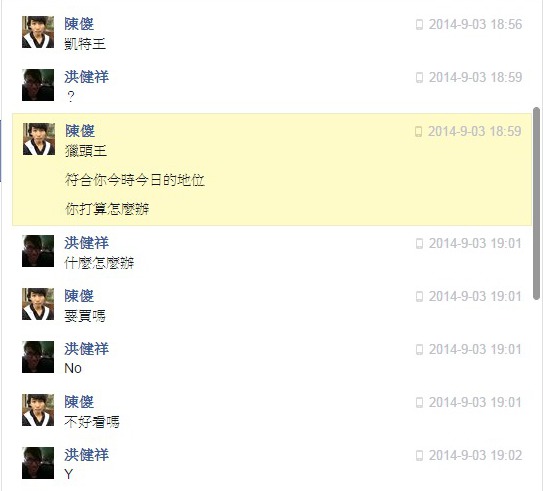Click the phone icon in the highlighted message
543x491 pixels.
pos(418,132)
